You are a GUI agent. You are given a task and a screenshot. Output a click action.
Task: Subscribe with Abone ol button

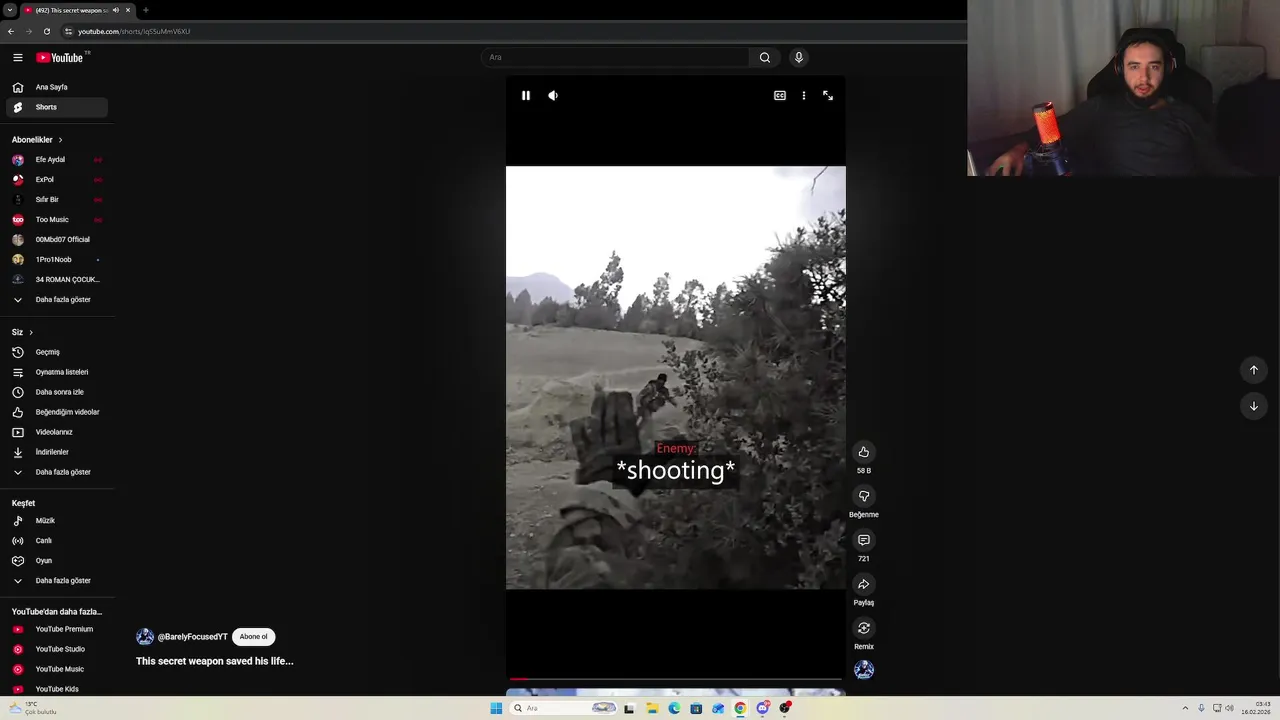(x=253, y=637)
